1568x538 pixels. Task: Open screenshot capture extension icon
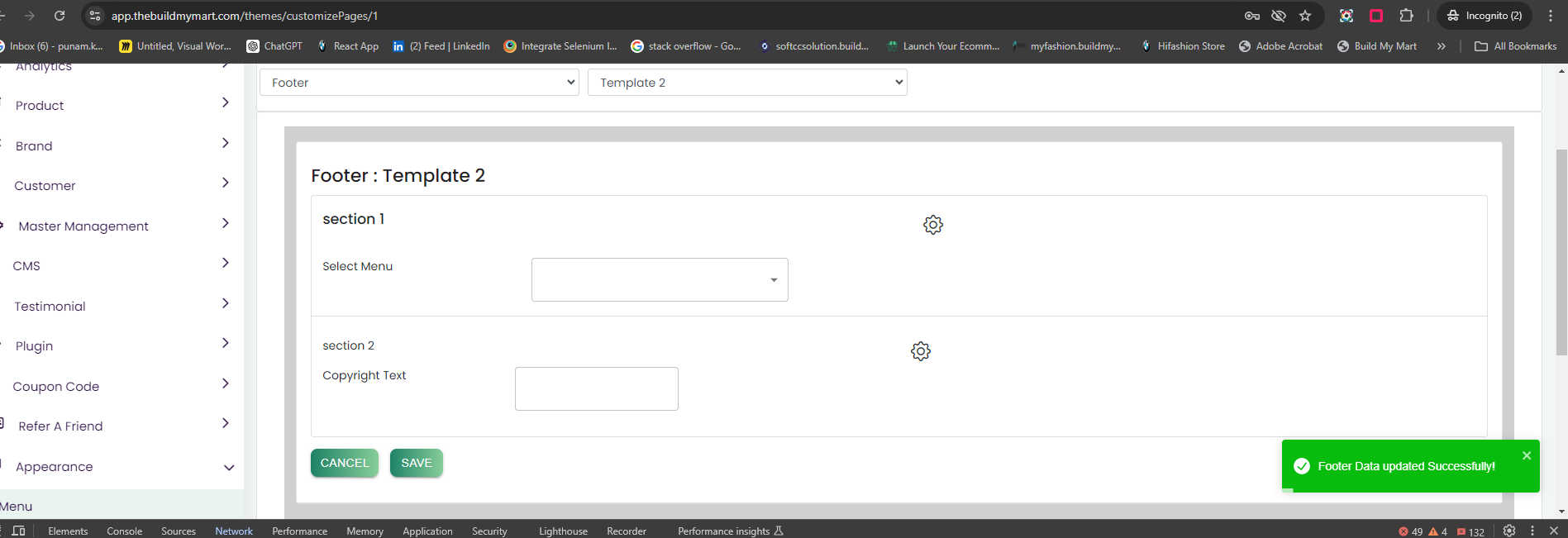click(x=1346, y=16)
